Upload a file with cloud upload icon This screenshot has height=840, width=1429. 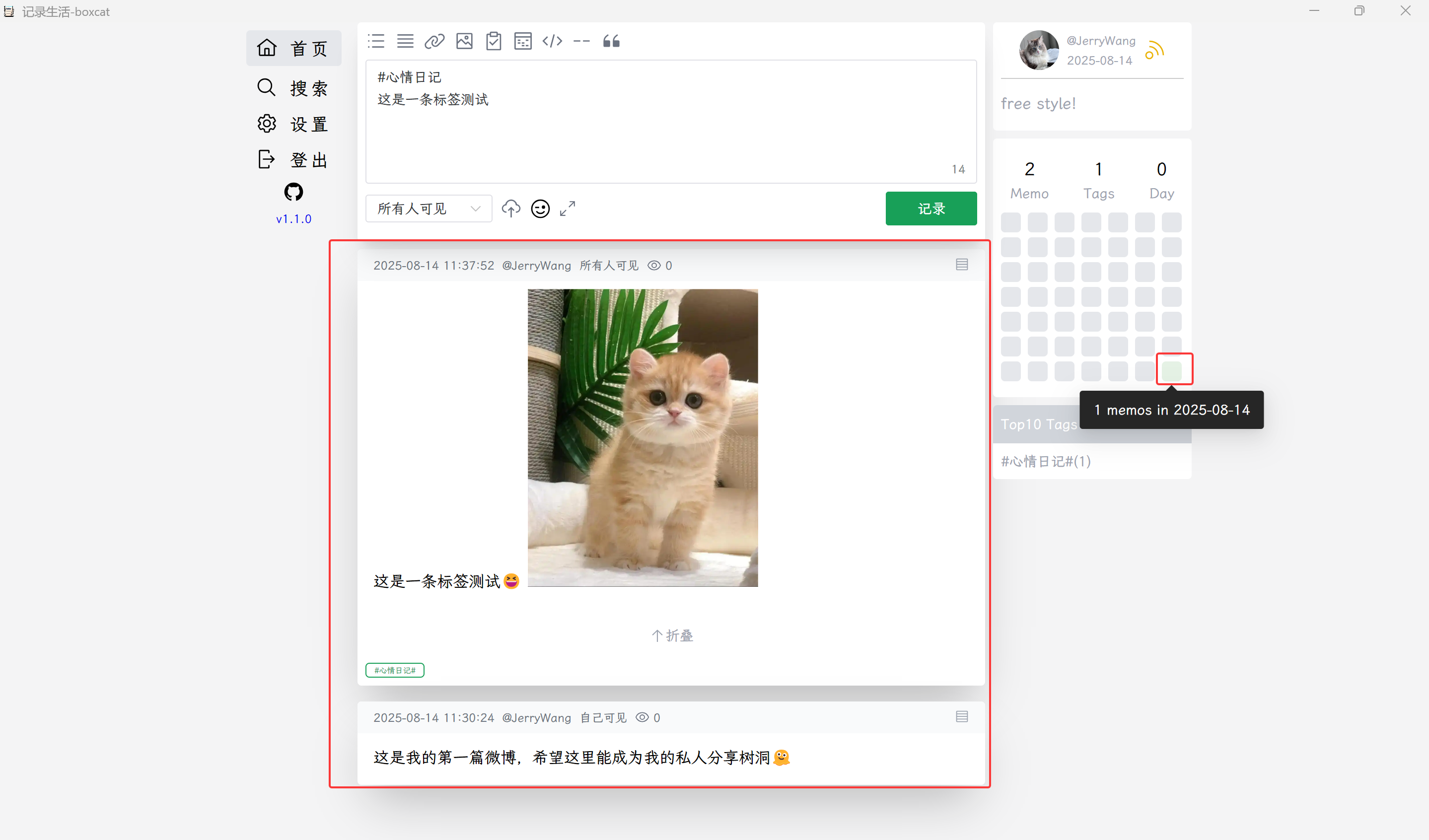[511, 209]
